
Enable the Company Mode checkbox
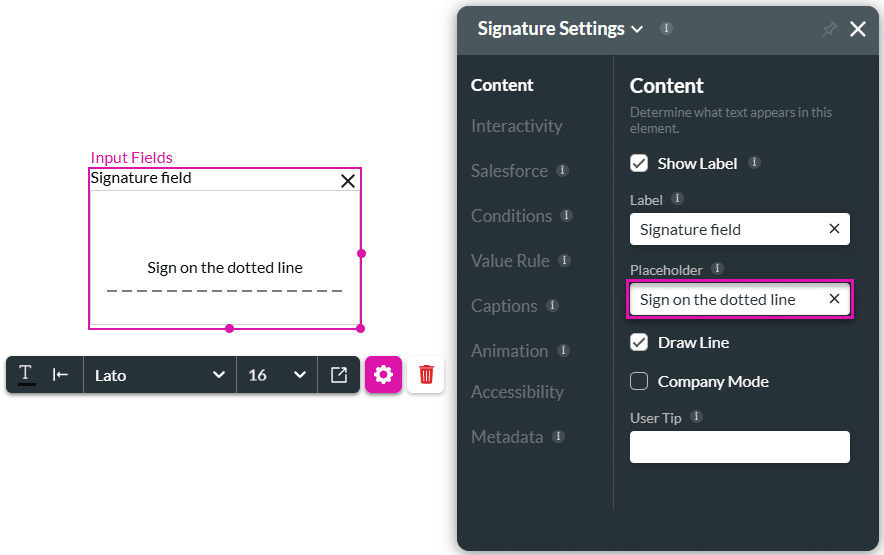tap(639, 381)
